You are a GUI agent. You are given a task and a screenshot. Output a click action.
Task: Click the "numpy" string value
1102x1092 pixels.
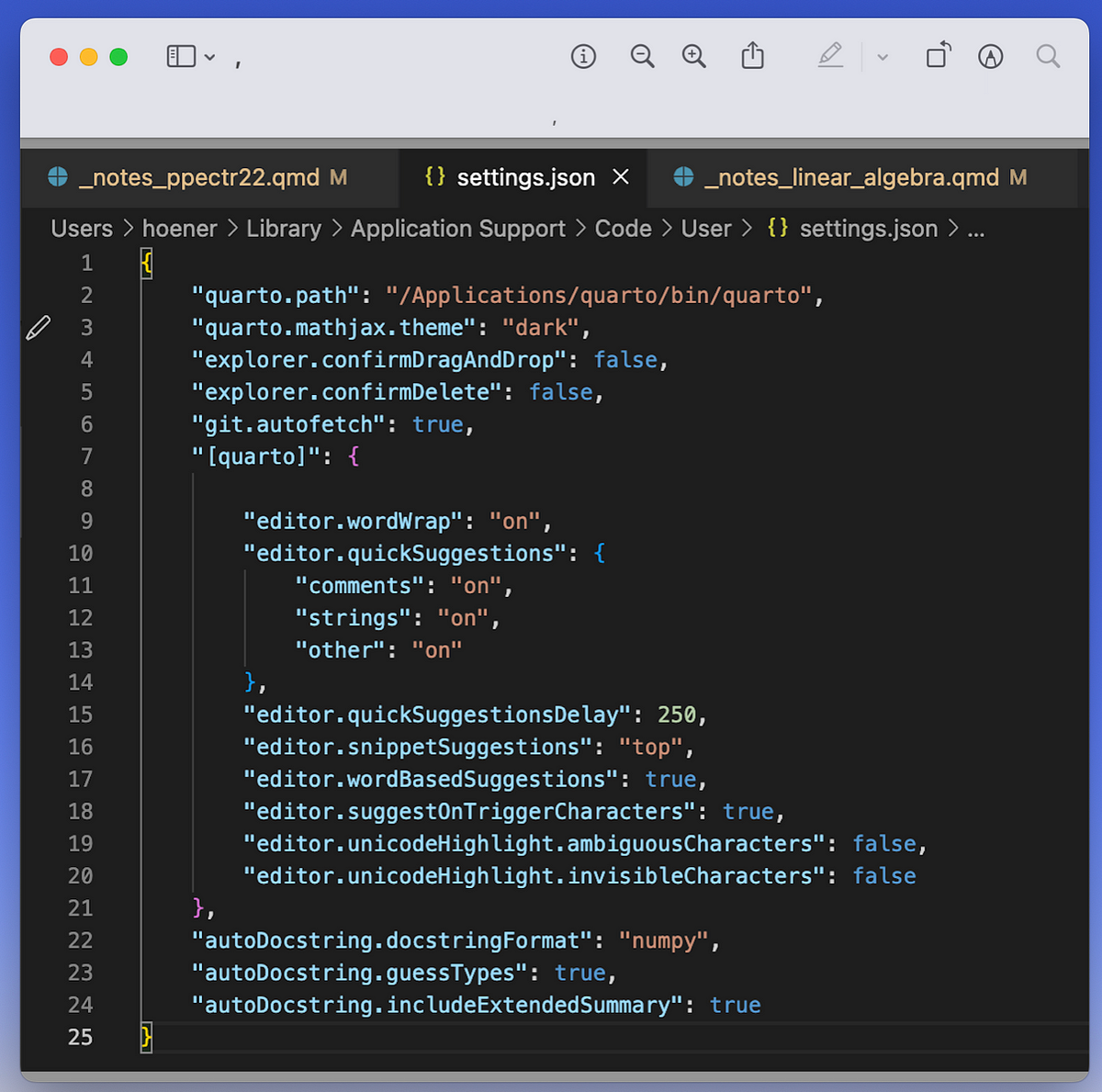(x=664, y=940)
